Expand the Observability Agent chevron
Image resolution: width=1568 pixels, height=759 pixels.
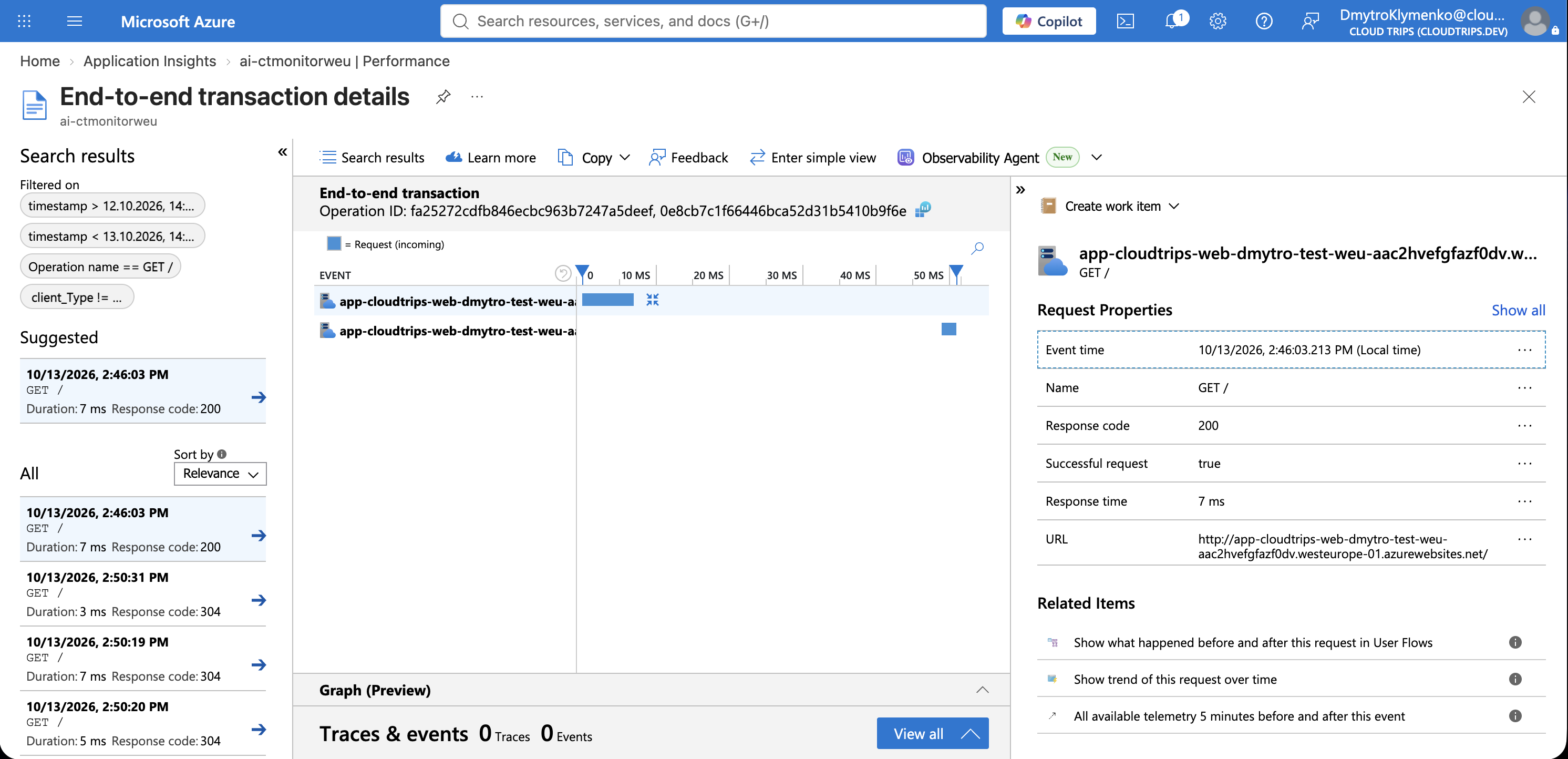tap(1096, 157)
